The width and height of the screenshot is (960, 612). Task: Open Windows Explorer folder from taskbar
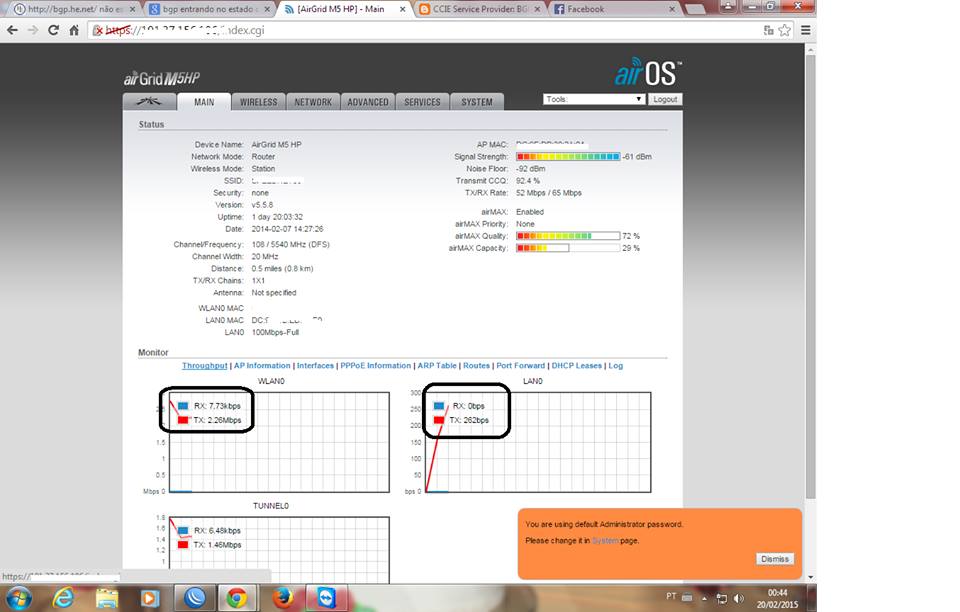(107, 598)
